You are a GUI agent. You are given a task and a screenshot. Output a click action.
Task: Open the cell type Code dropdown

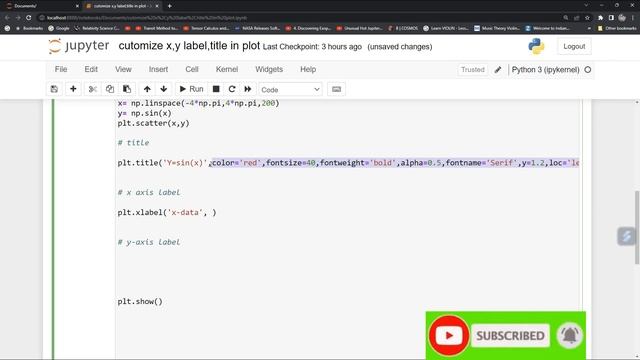(x=290, y=89)
